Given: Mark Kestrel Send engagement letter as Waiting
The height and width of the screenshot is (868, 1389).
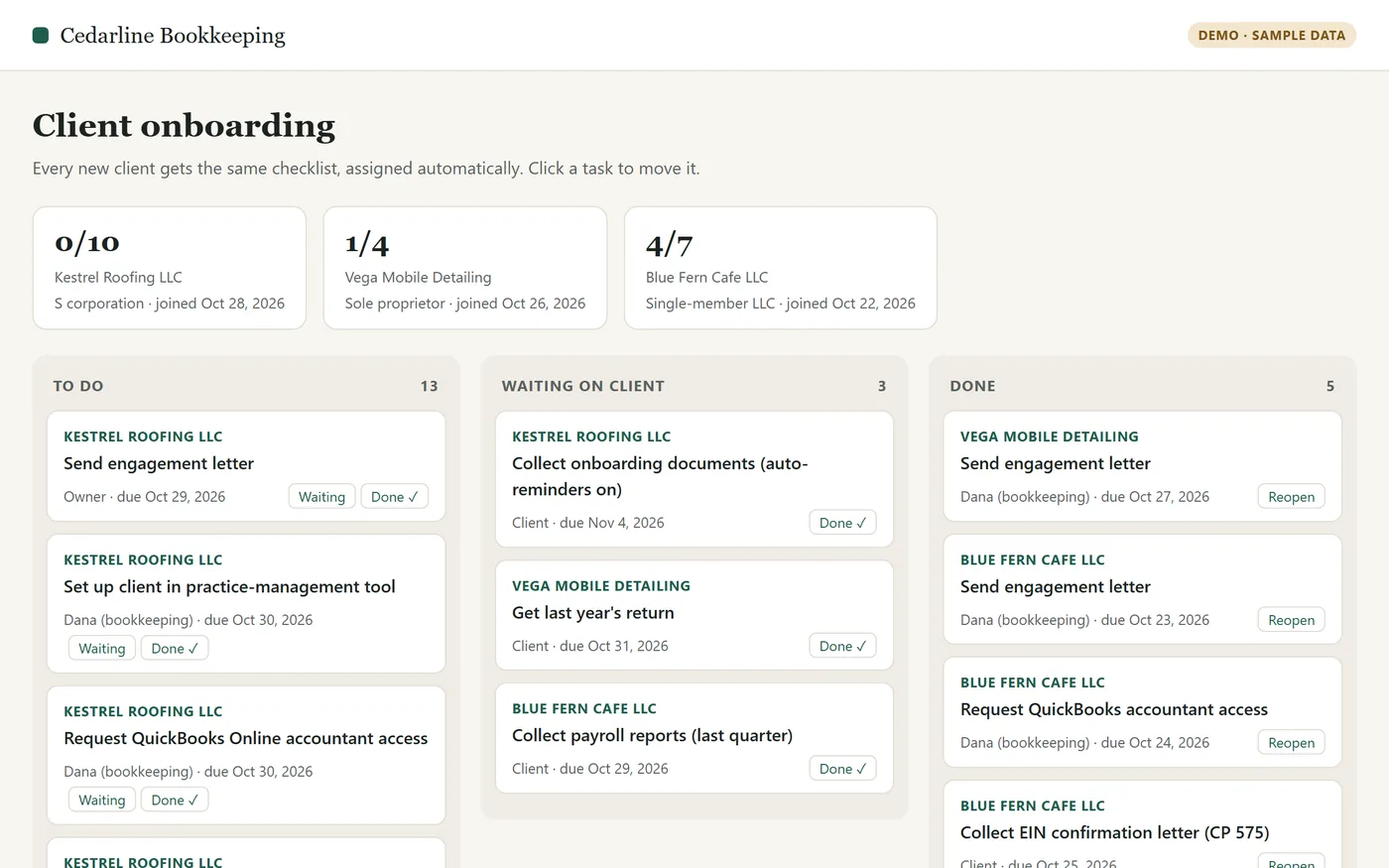Looking at the screenshot, I should pyautogui.click(x=321, y=497).
